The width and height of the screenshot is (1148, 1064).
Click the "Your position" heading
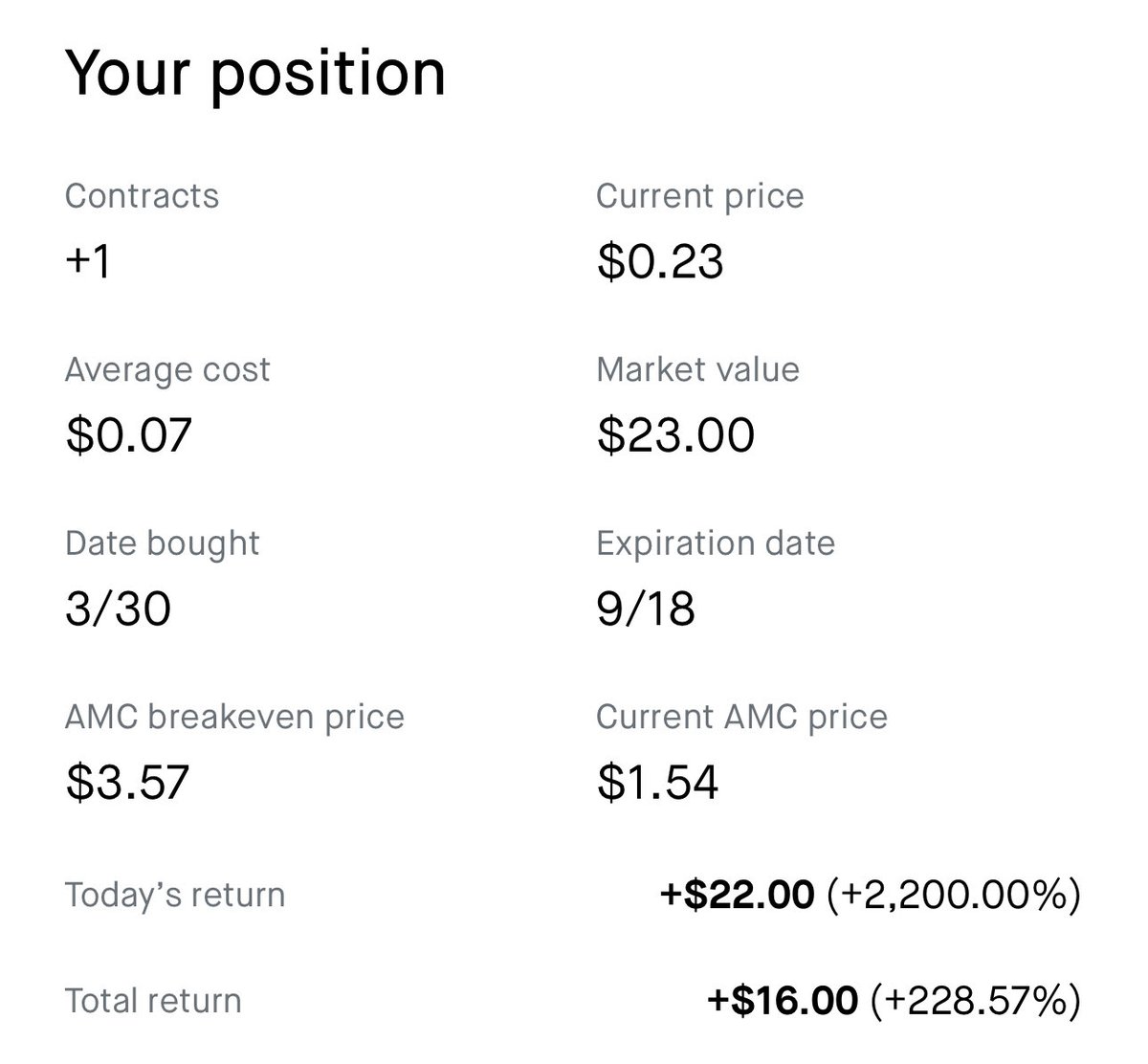pos(255,73)
